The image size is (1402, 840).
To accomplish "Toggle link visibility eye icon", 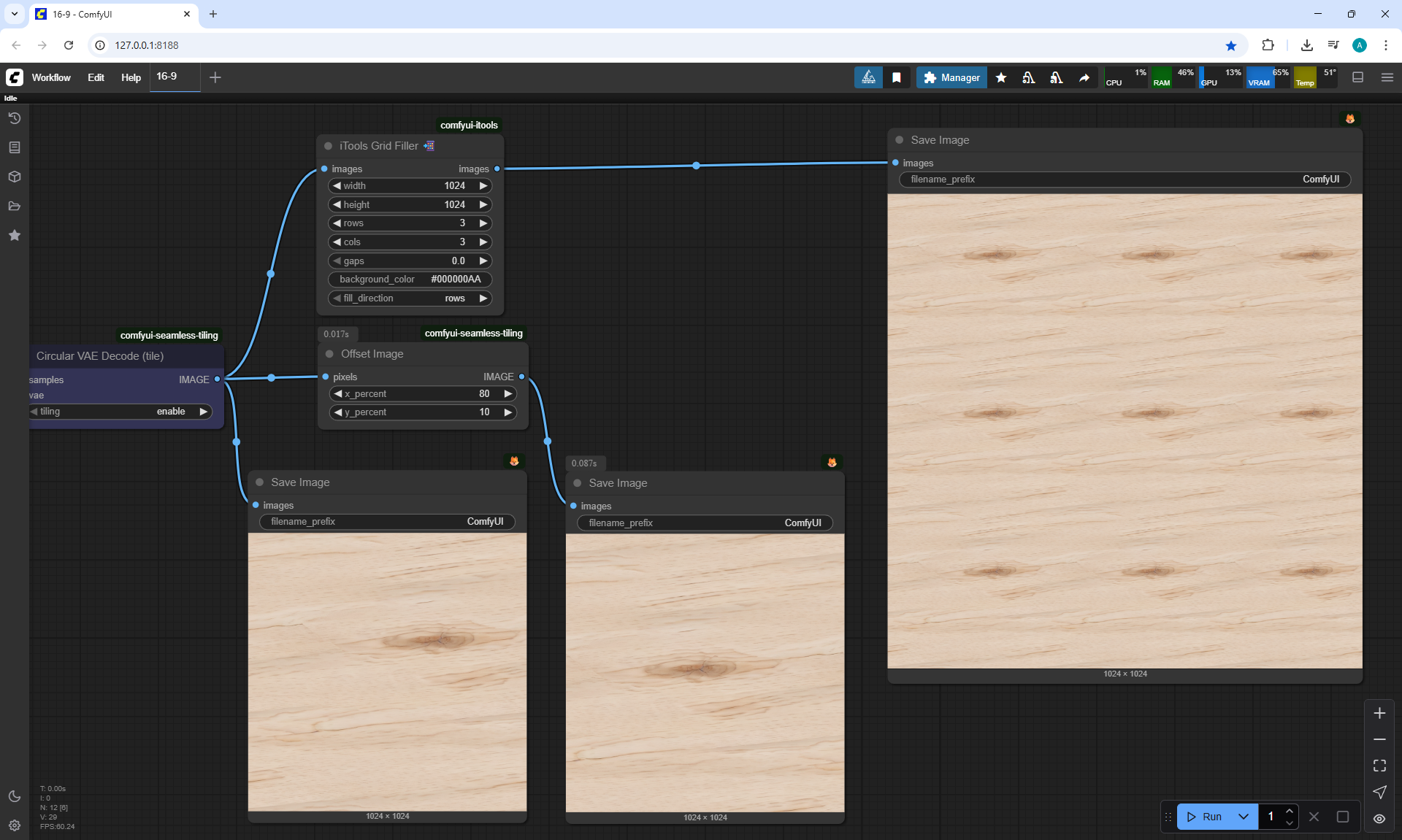I will [1379, 819].
